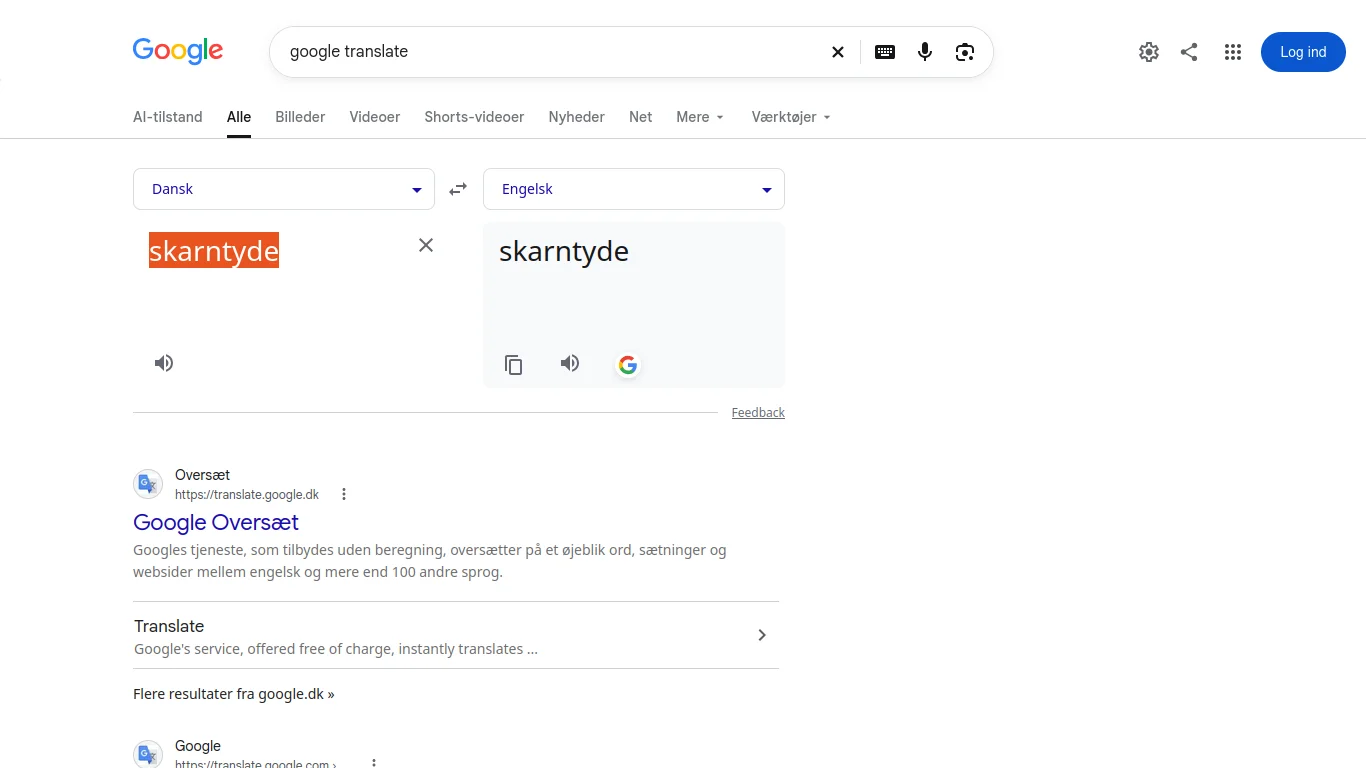
Task: Open the Google Oversæt result link
Action: tap(216, 522)
